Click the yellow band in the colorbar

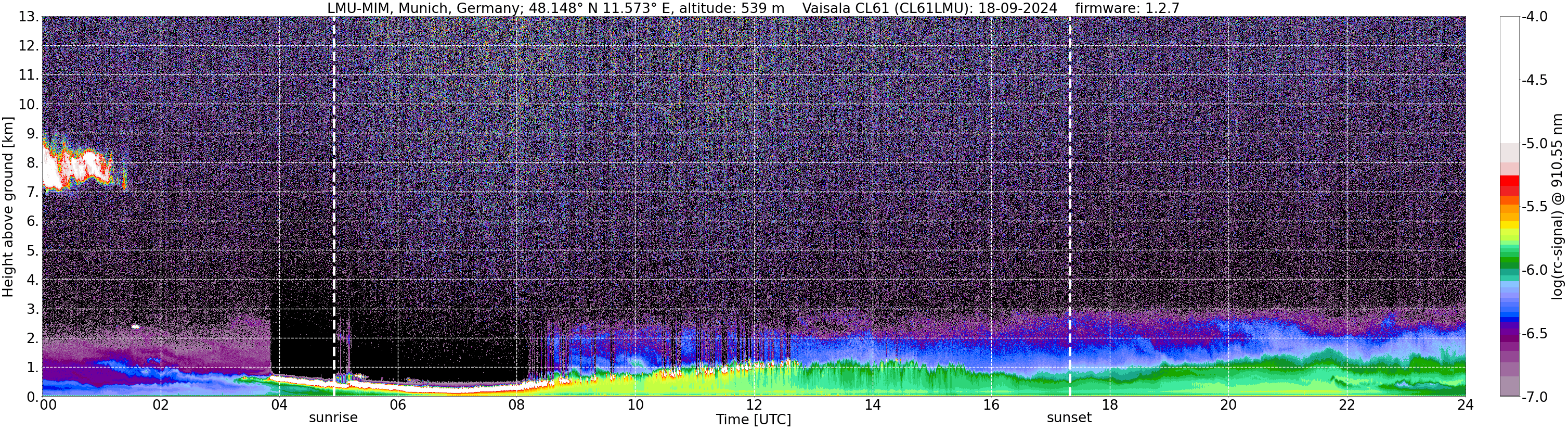coord(1509,225)
